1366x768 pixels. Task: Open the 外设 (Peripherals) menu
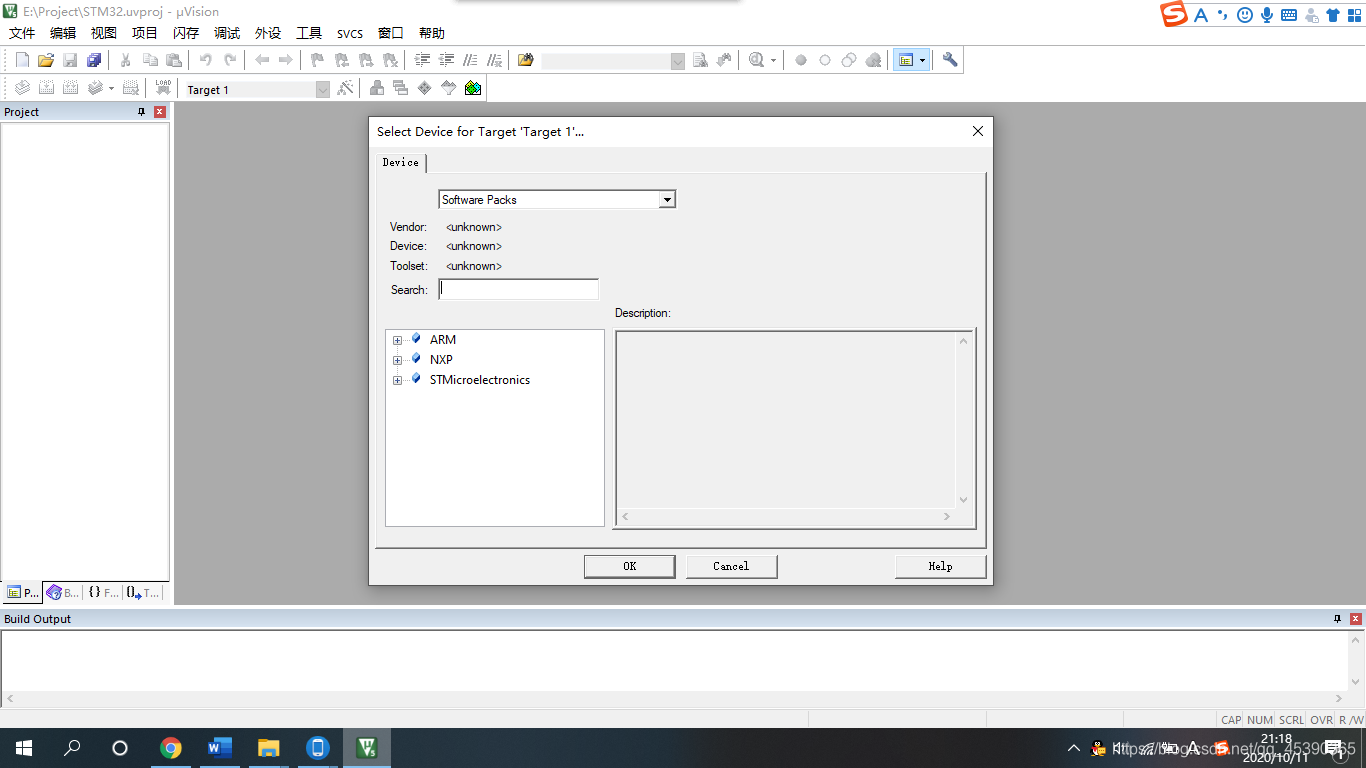pyautogui.click(x=268, y=33)
